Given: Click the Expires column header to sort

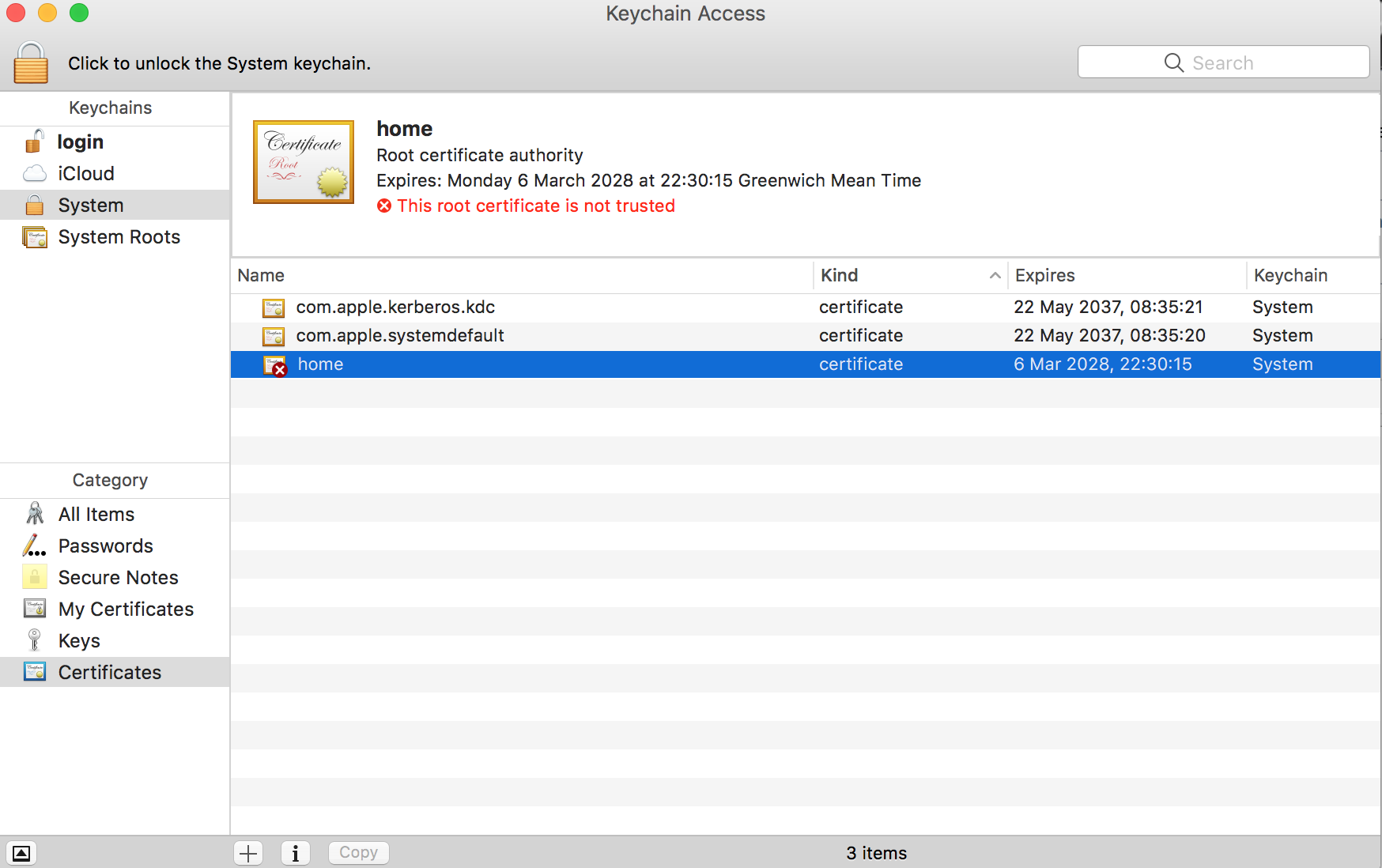Looking at the screenshot, I should (x=1044, y=275).
